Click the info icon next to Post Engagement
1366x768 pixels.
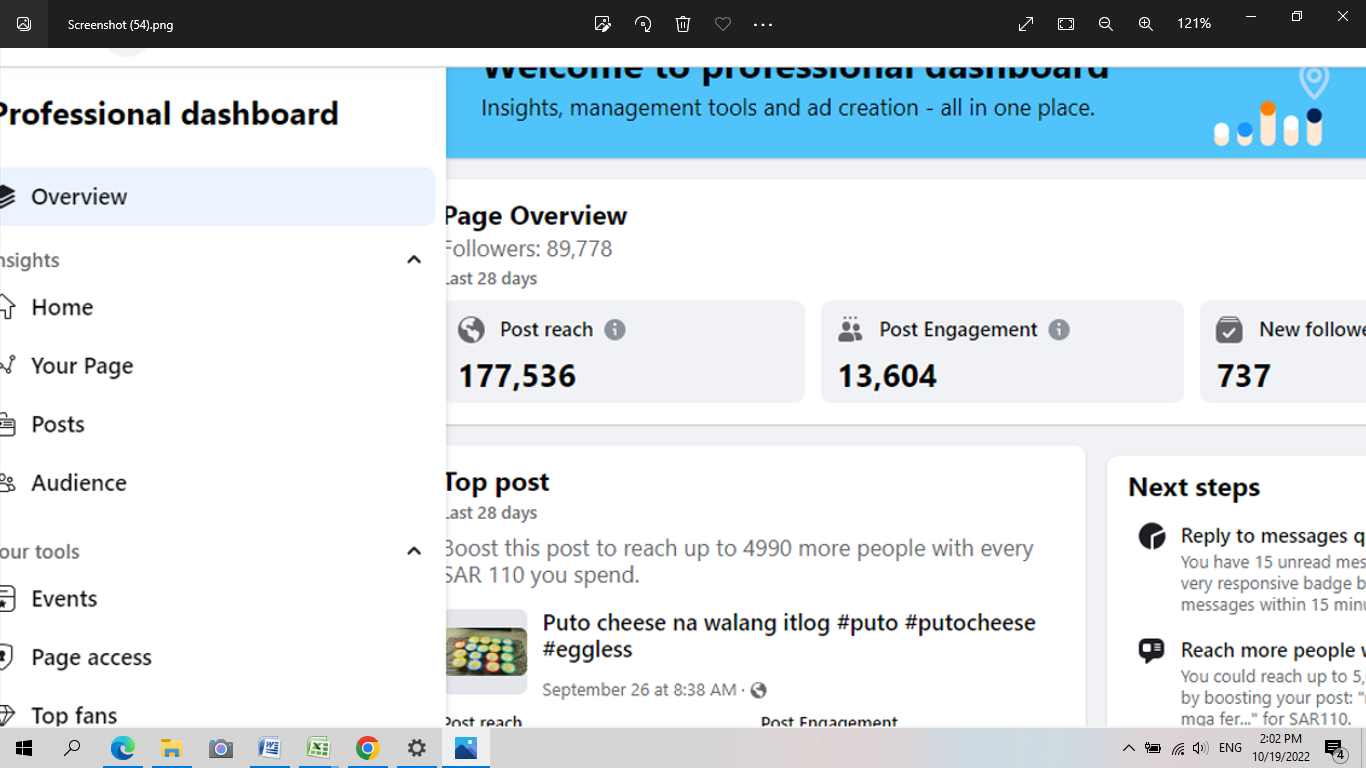(x=1059, y=329)
